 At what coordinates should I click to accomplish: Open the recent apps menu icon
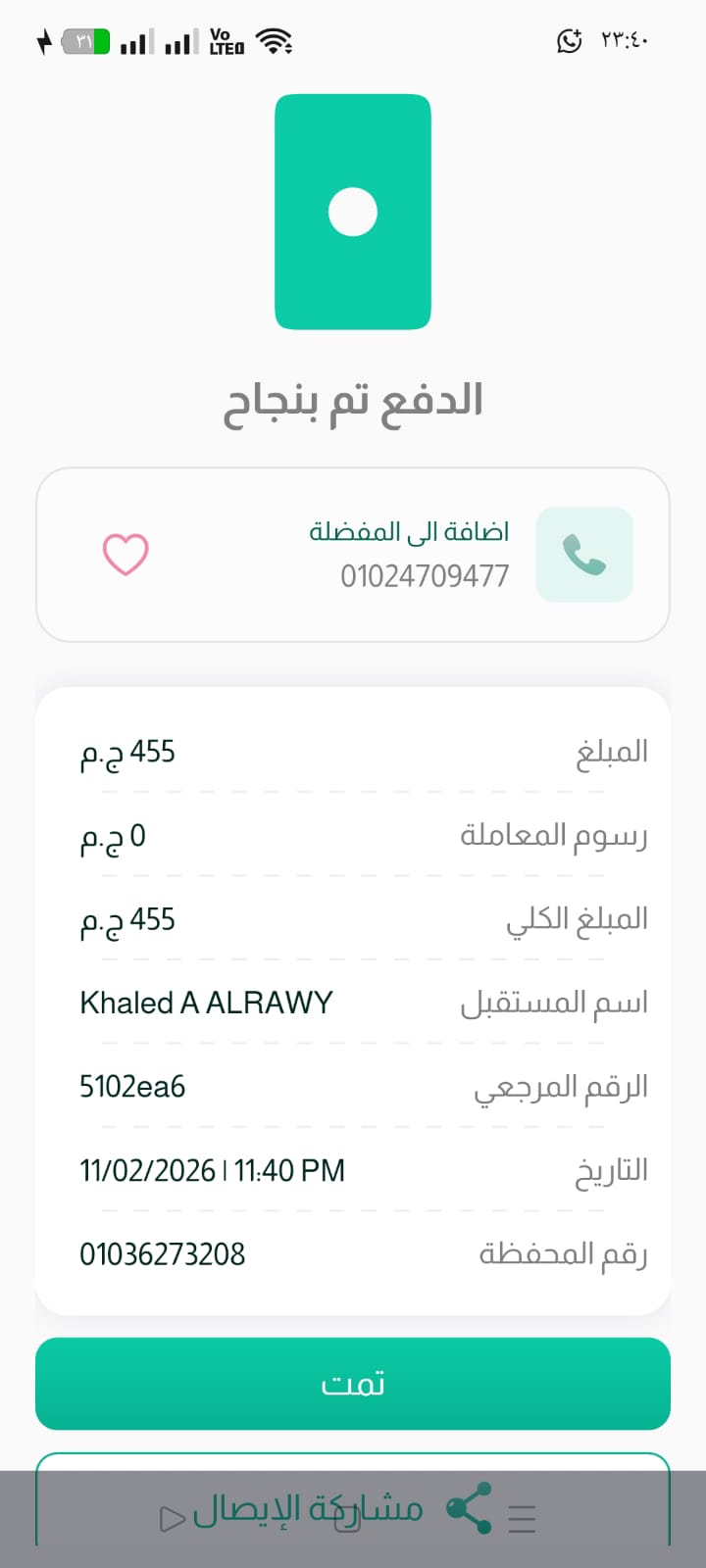(523, 1518)
